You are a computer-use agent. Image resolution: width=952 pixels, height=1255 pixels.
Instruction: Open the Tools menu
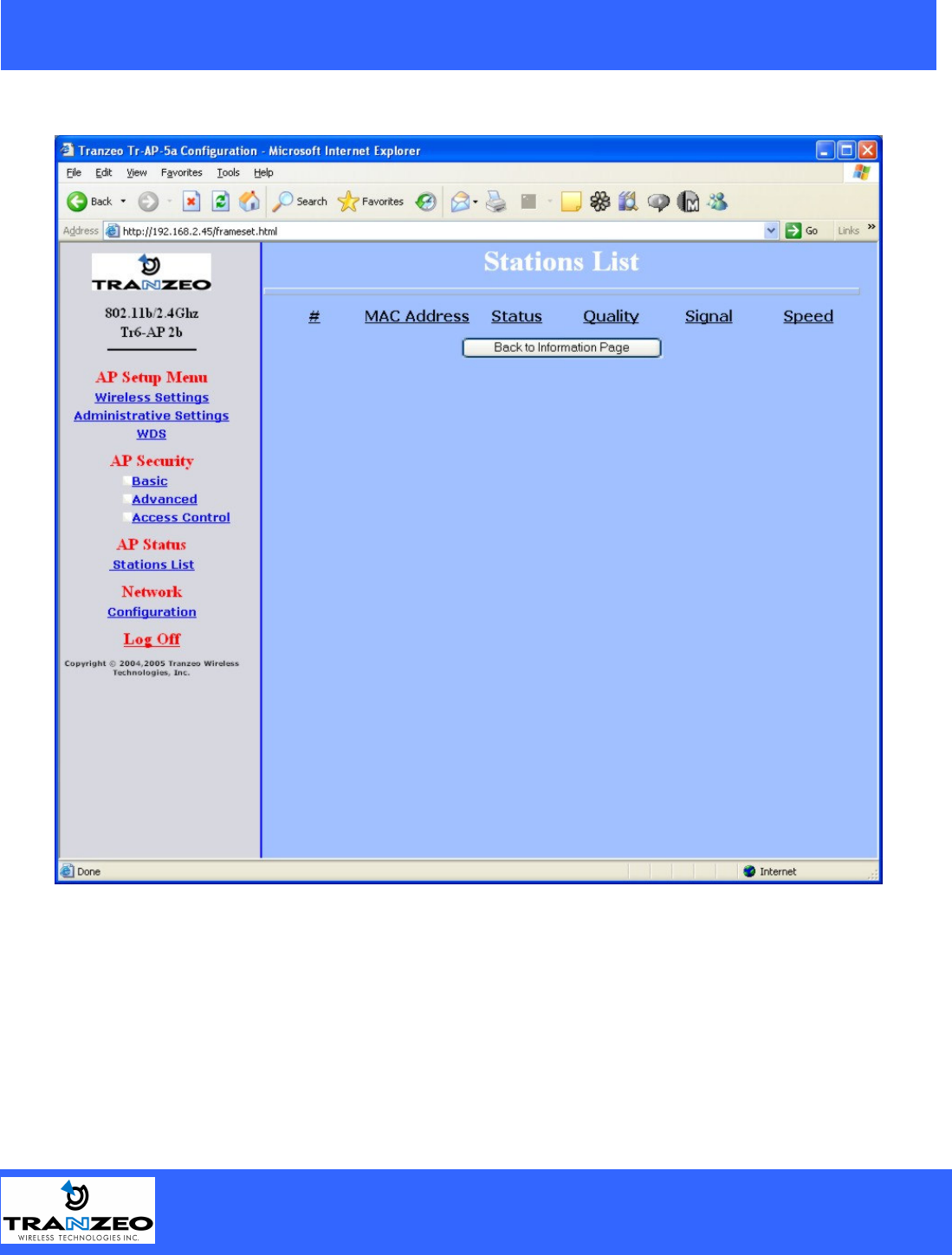click(x=228, y=173)
